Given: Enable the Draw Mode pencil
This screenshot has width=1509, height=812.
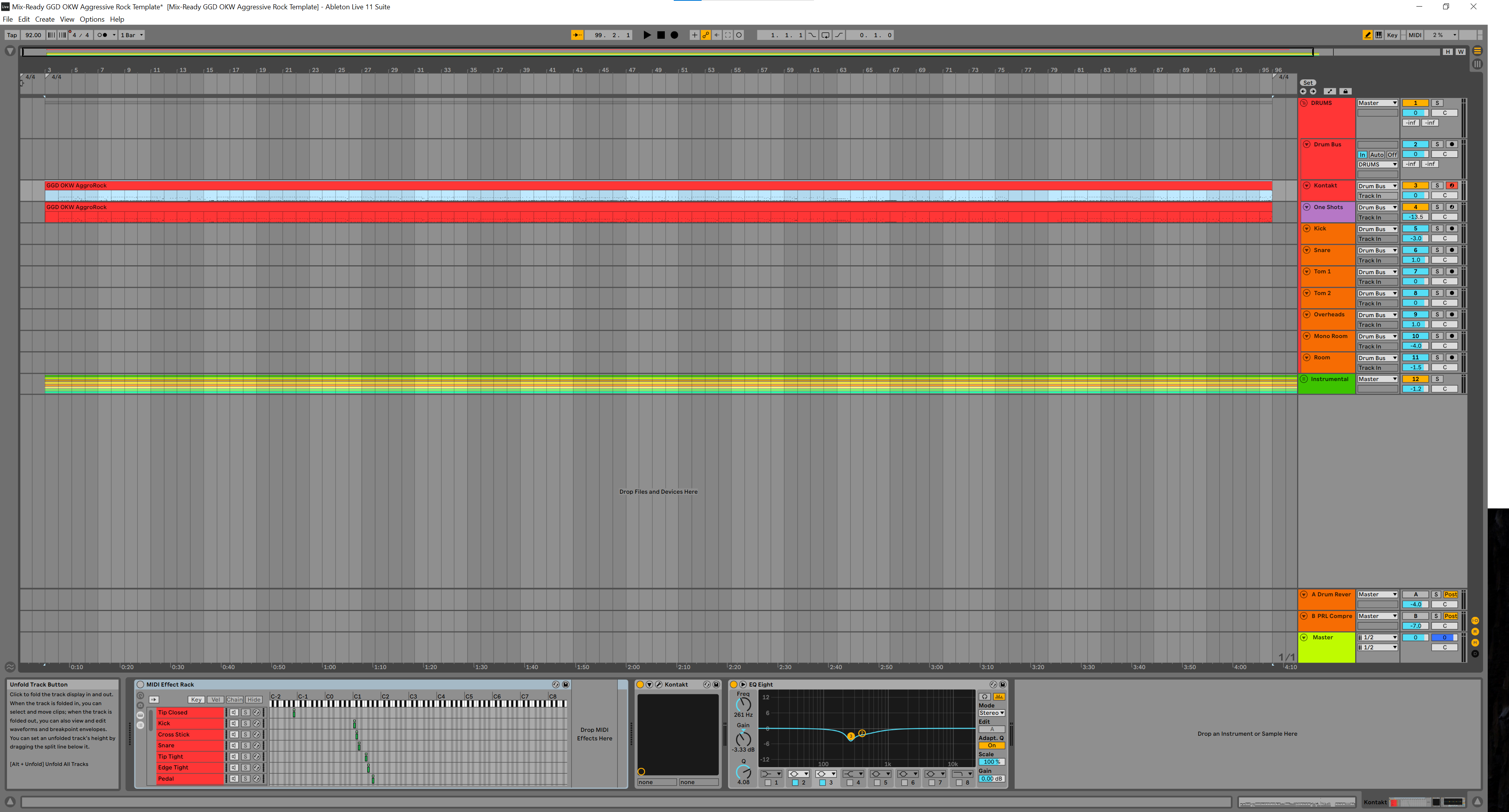Looking at the screenshot, I should 1367,35.
